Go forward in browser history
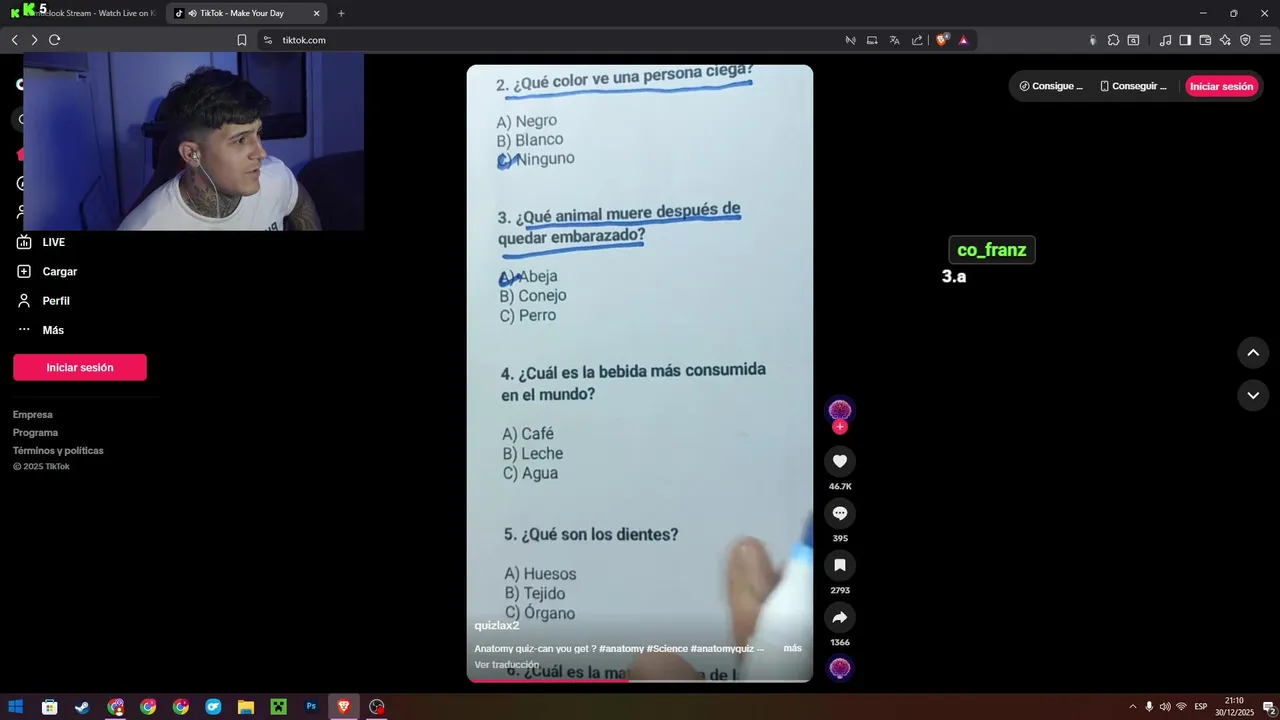This screenshot has height=720, width=1280. tap(34, 40)
